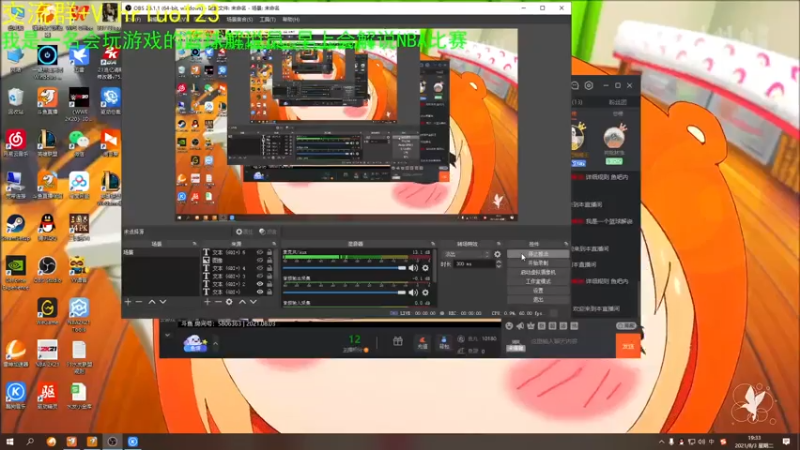Add a new source in OBS
Screen dimensions: 800x450
[207, 302]
